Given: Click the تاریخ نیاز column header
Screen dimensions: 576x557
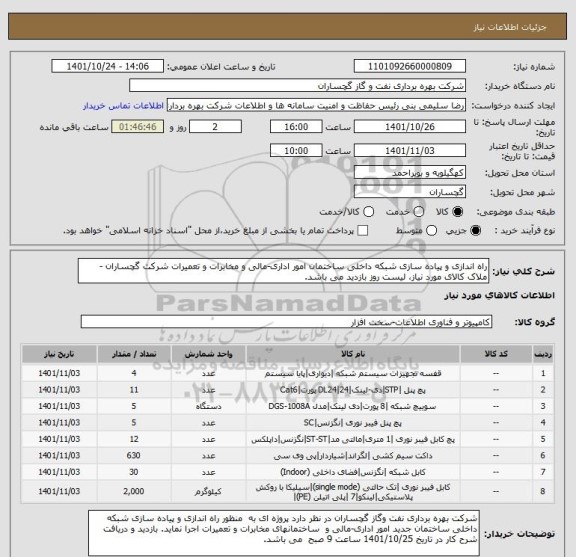Looking at the screenshot, I should tap(59, 354).
